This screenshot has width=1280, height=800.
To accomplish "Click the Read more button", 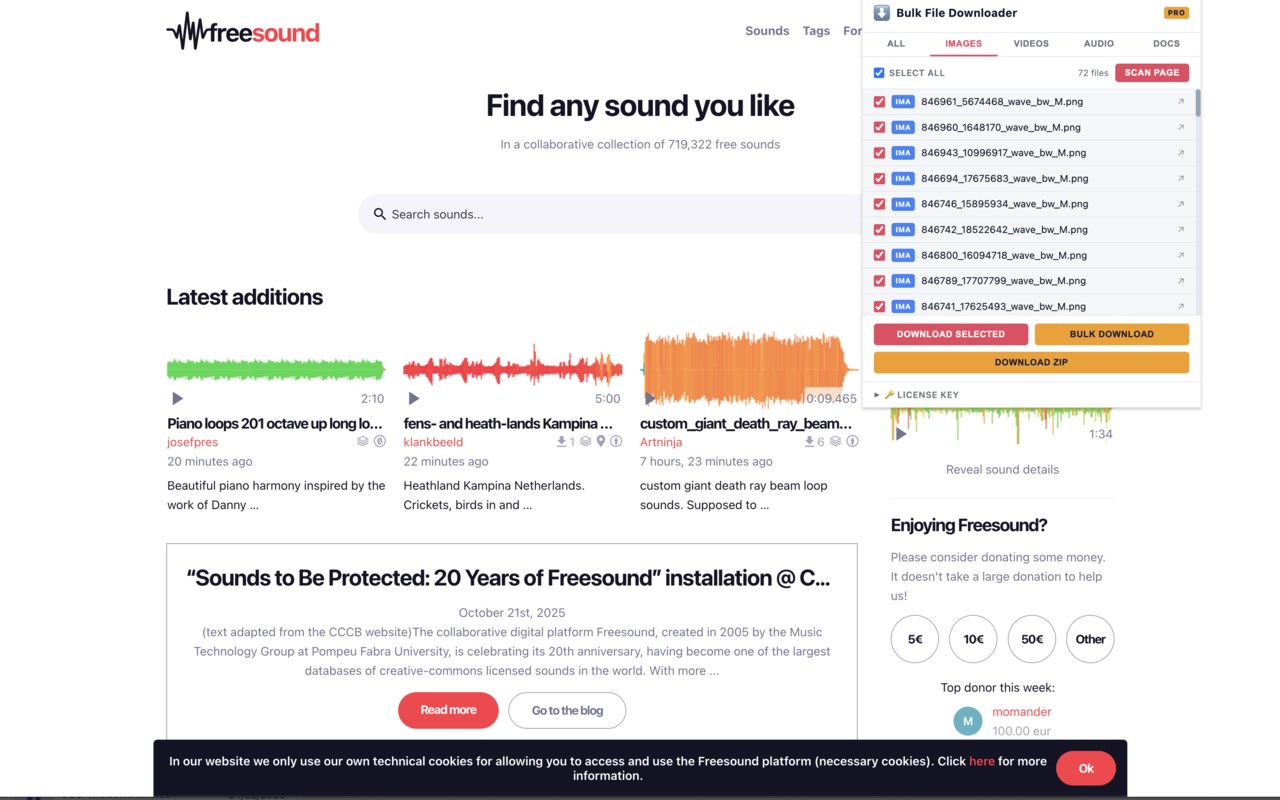I will [448, 710].
